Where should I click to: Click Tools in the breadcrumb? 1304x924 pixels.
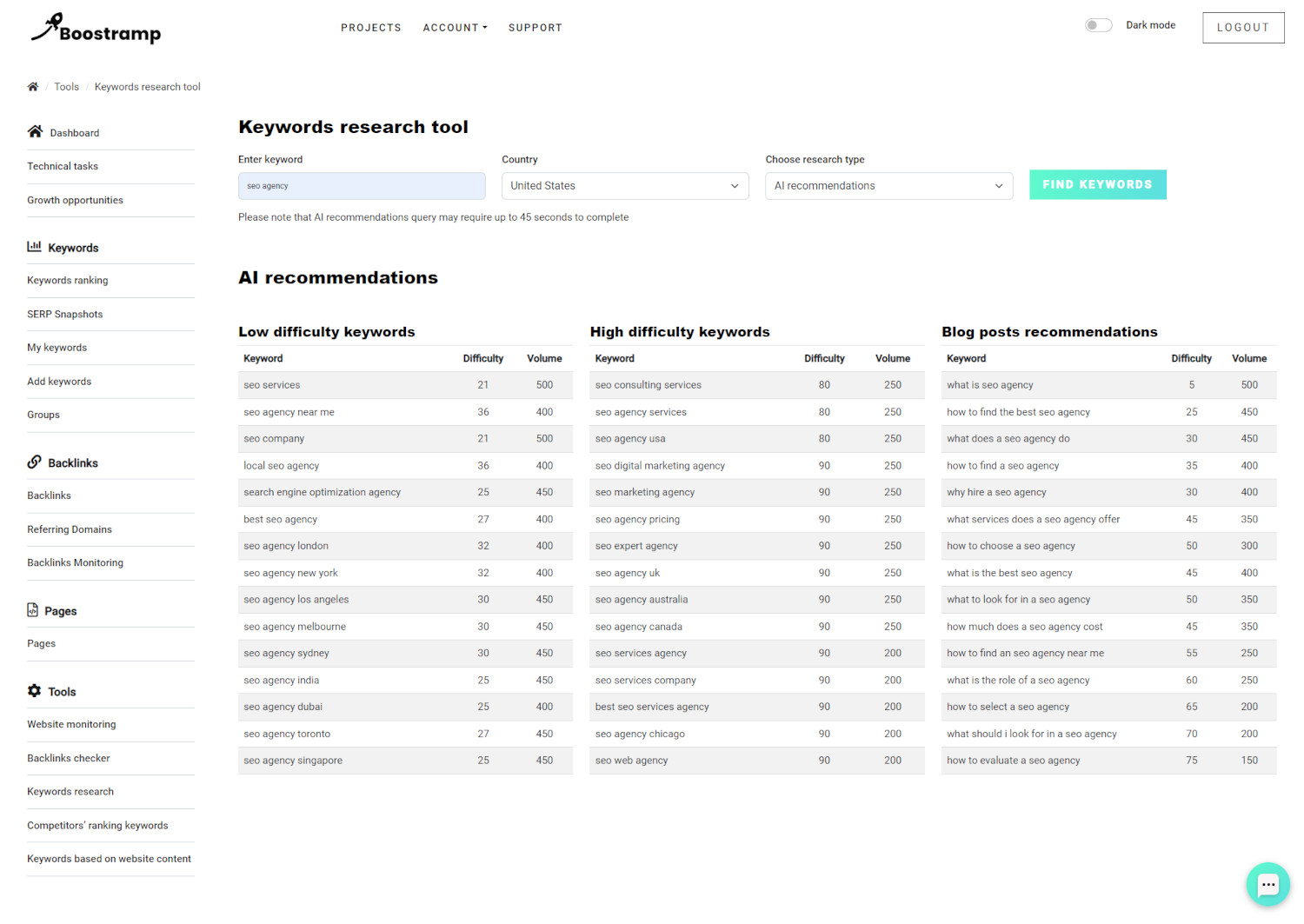point(67,87)
